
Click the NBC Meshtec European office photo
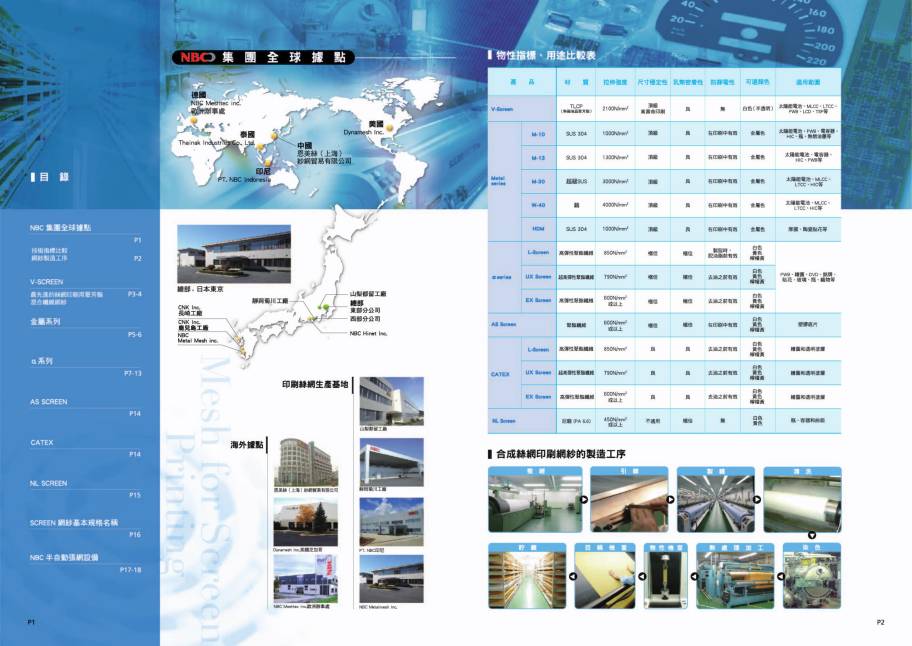click(x=305, y=579)
